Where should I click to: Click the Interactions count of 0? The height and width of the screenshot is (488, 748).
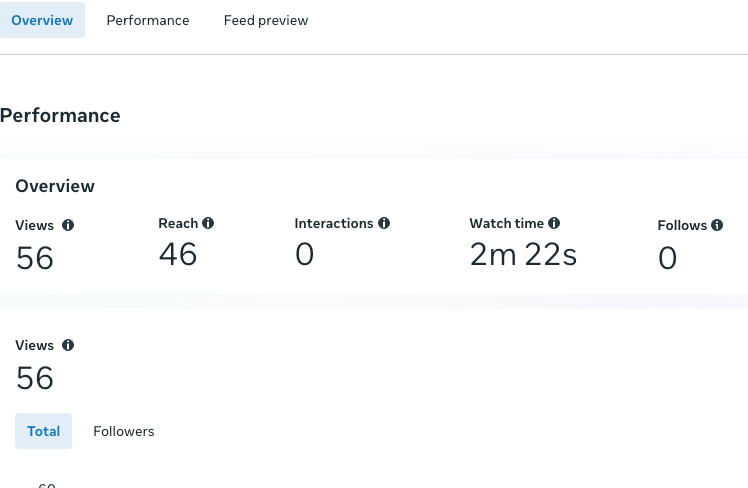304,255
